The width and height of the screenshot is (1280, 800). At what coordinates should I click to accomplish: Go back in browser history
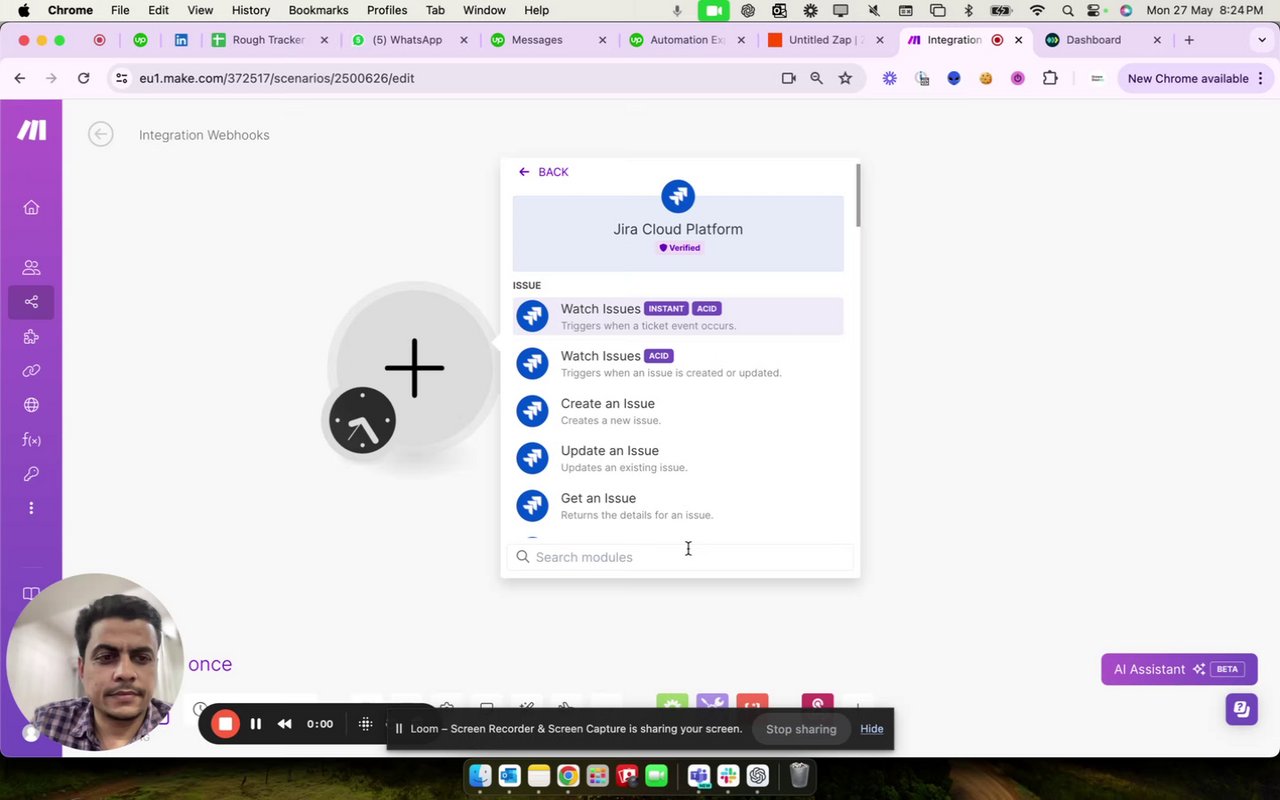[x=20, y=78]
